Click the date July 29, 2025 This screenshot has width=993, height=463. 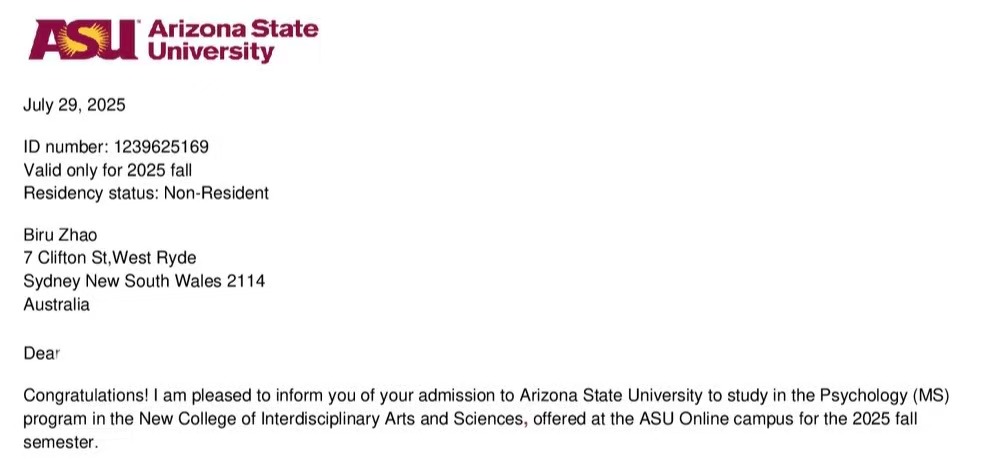(x=75, y=105)
